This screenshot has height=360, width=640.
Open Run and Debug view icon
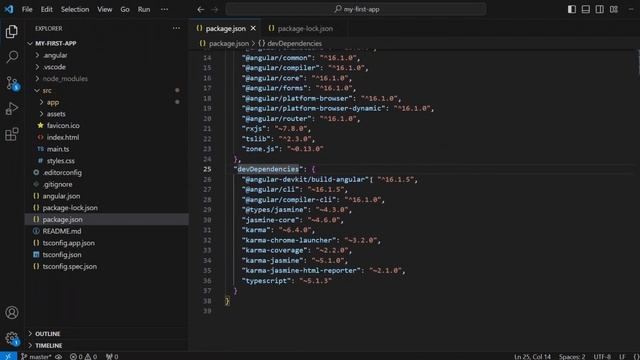tap(12, 109)
